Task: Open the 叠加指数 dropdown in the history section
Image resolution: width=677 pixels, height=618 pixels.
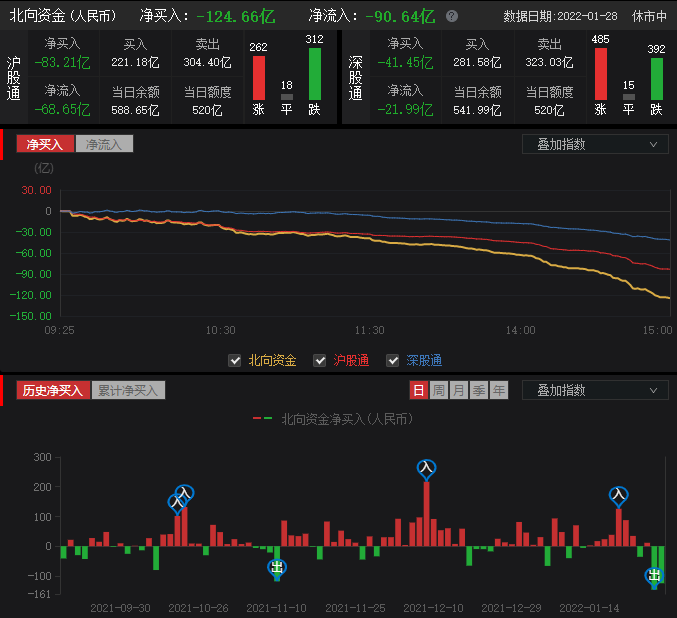Action: 595,390
